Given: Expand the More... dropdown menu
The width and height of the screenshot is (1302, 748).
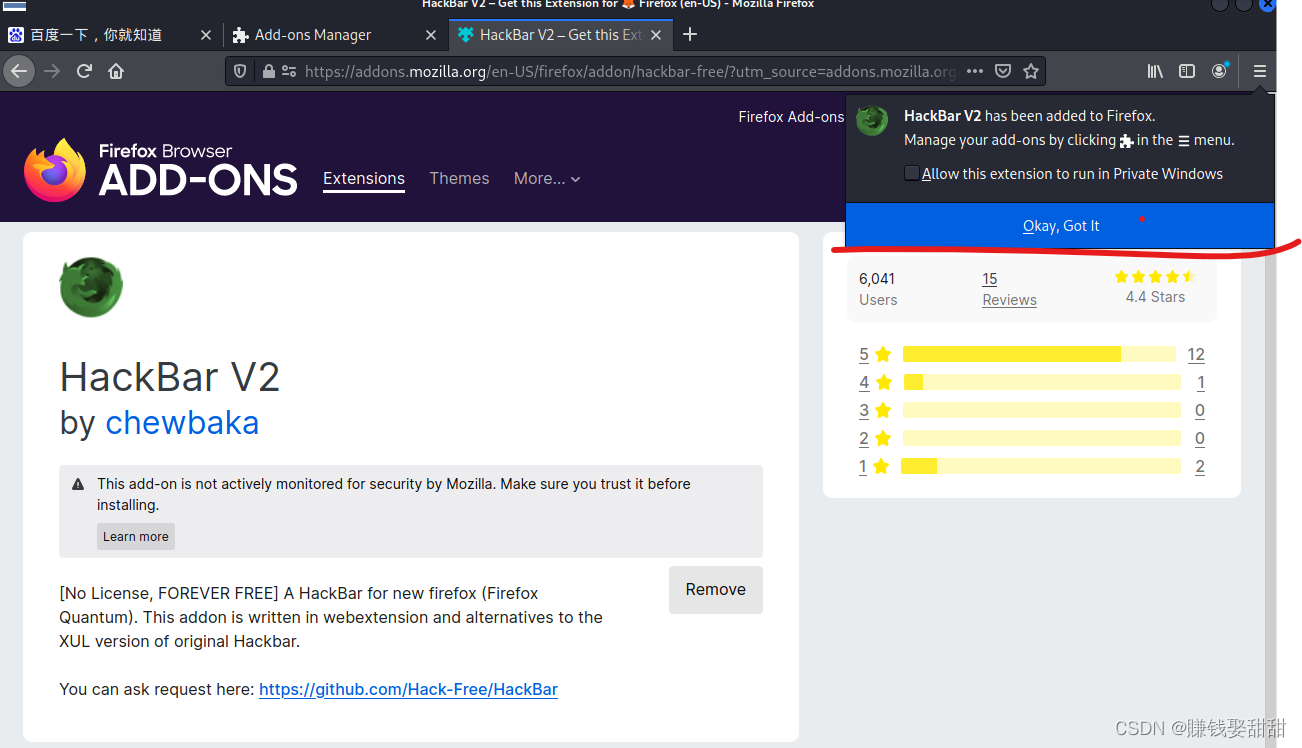Looking at the screenshot, I should click(x=547, y=178).
